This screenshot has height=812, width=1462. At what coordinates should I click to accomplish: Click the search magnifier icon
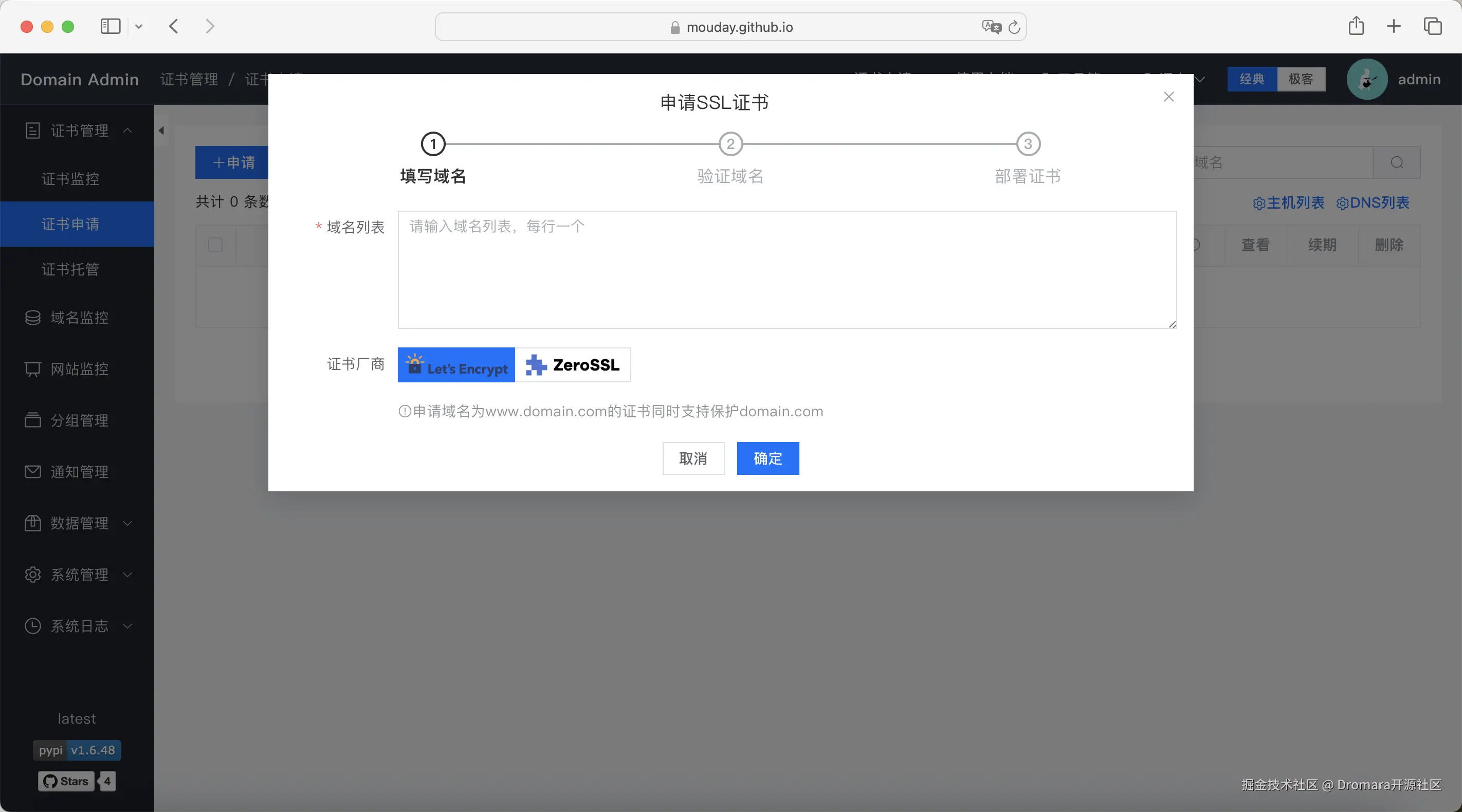pyautogui.click(x=1397, y=163)
